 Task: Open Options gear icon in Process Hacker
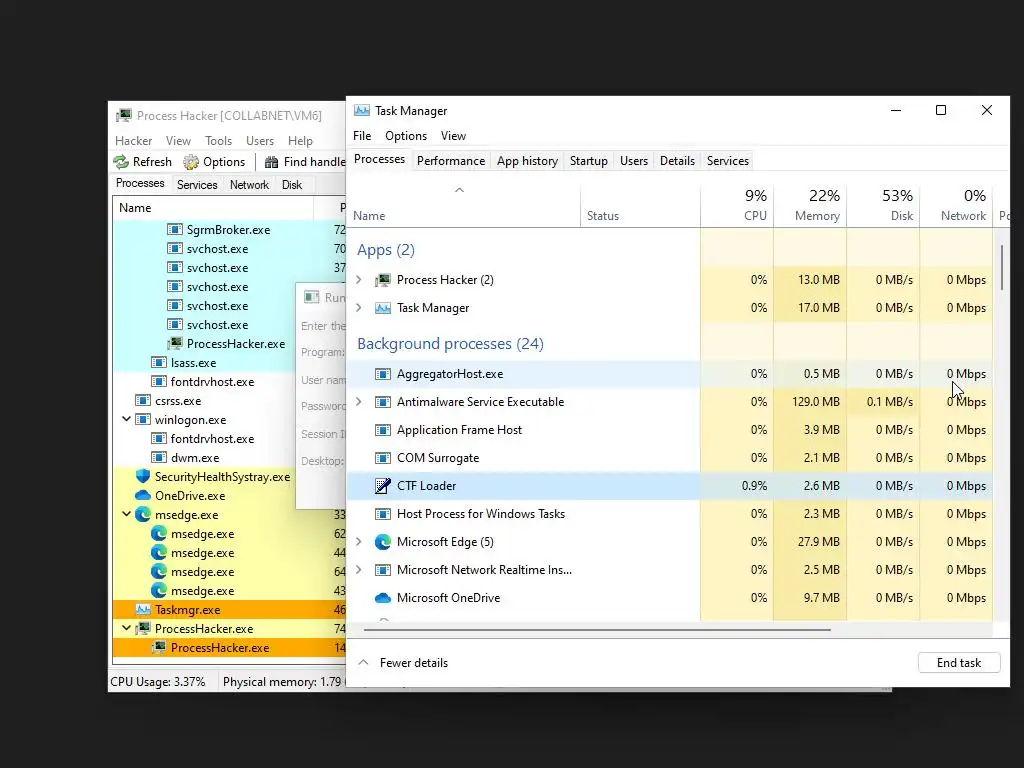191,162
